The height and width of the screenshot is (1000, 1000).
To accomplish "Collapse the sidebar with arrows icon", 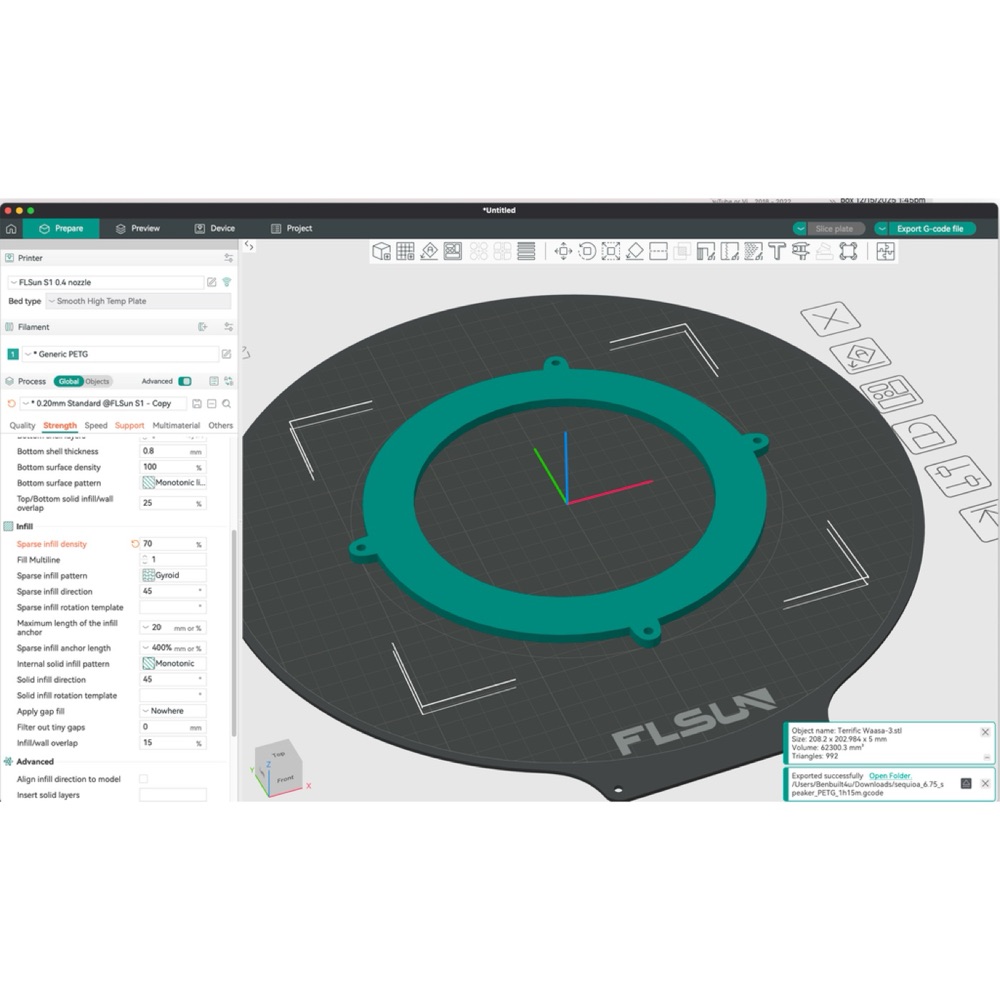I will click(249, 246).
